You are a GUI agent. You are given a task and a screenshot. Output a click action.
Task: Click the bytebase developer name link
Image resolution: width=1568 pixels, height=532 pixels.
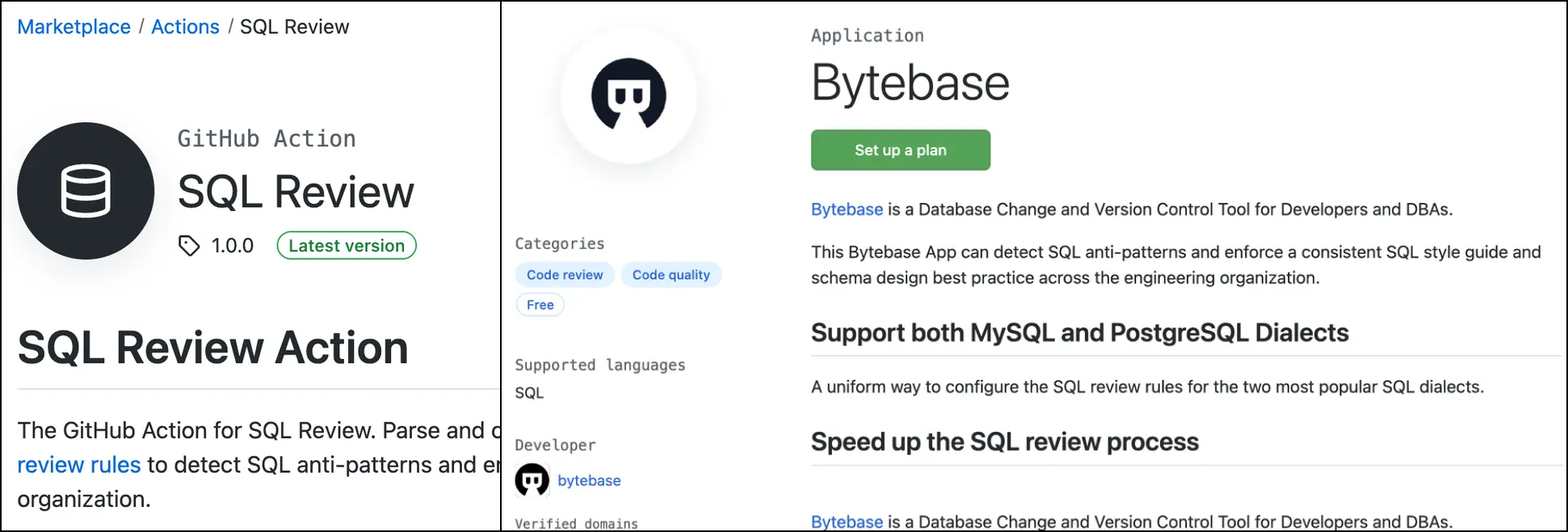(589, 480)
